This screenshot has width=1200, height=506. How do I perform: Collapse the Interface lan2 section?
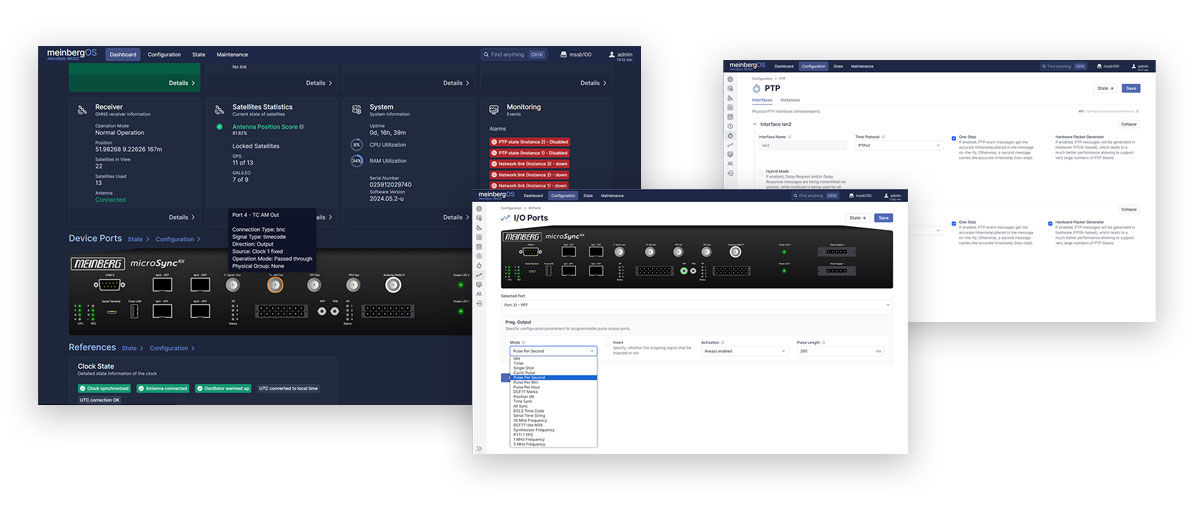point(1128,124)
